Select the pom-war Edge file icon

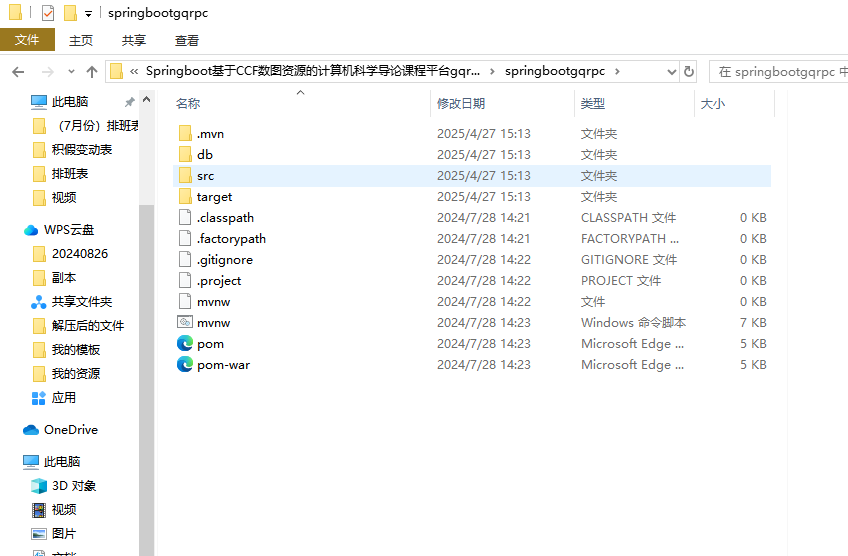(x=185, y=364)
